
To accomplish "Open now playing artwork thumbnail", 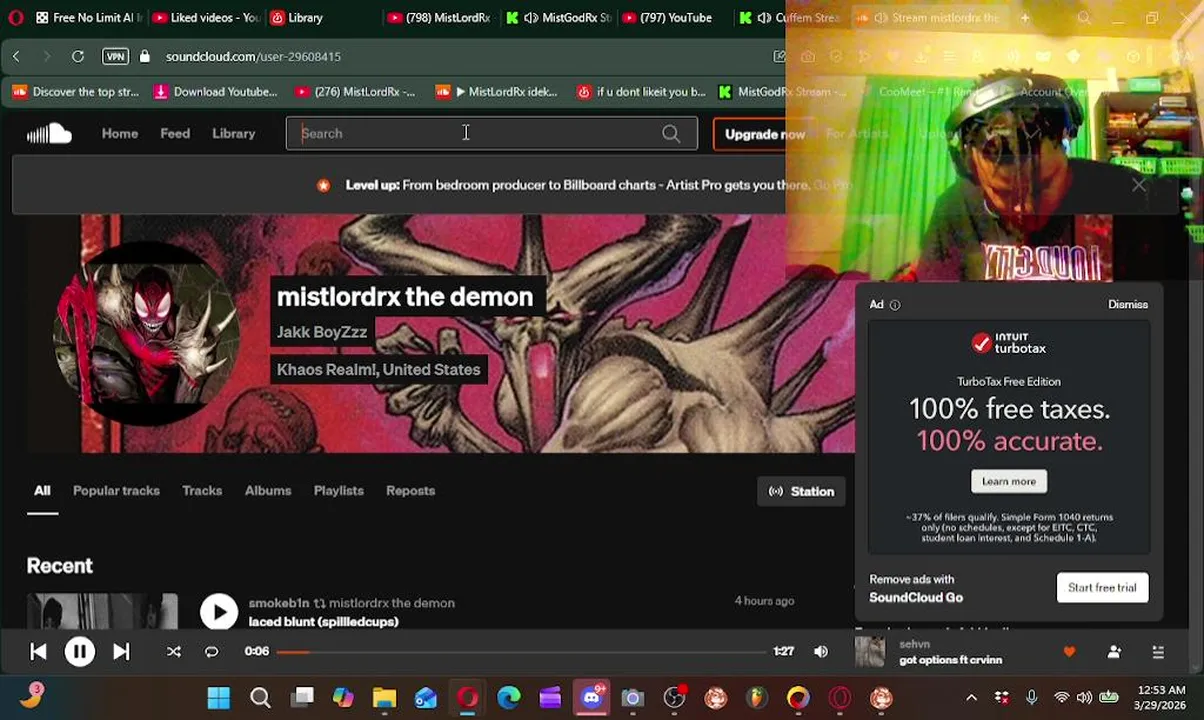I will pyautogui.click(x=870, y=652).
